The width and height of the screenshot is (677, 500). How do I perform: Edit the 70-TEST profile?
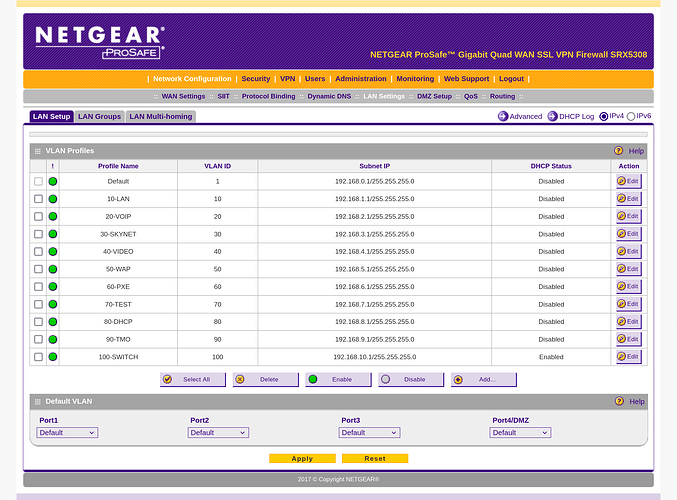(x=629, y=304)
